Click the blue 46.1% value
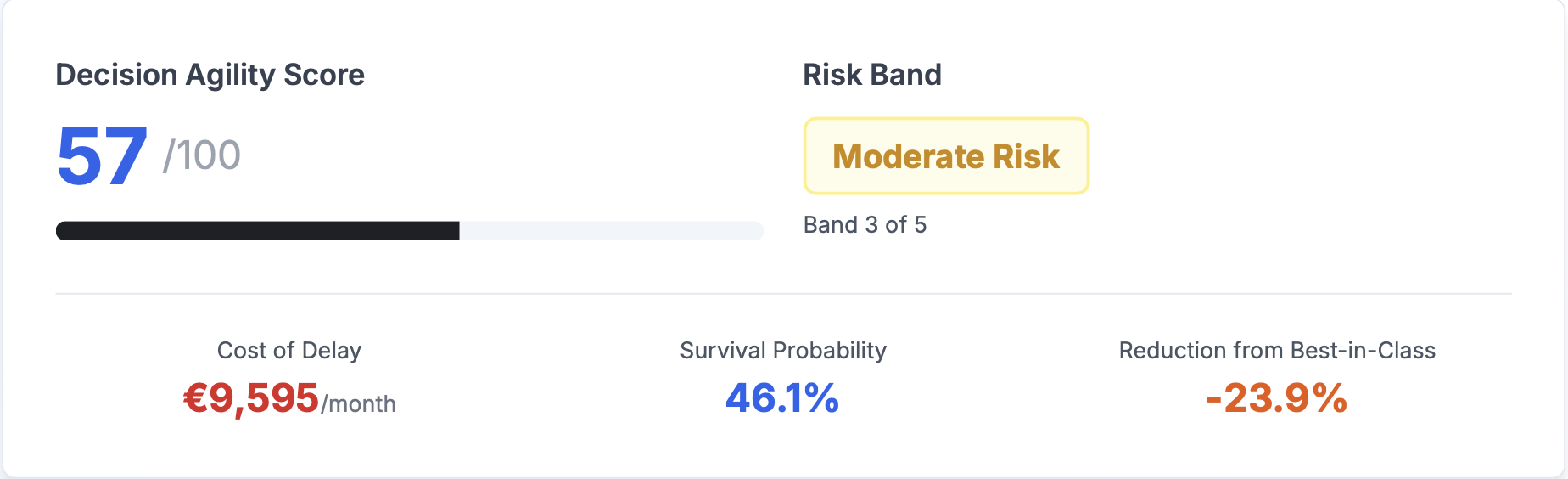The height and width of the screenshot is (479, 1568). [782, 398]
